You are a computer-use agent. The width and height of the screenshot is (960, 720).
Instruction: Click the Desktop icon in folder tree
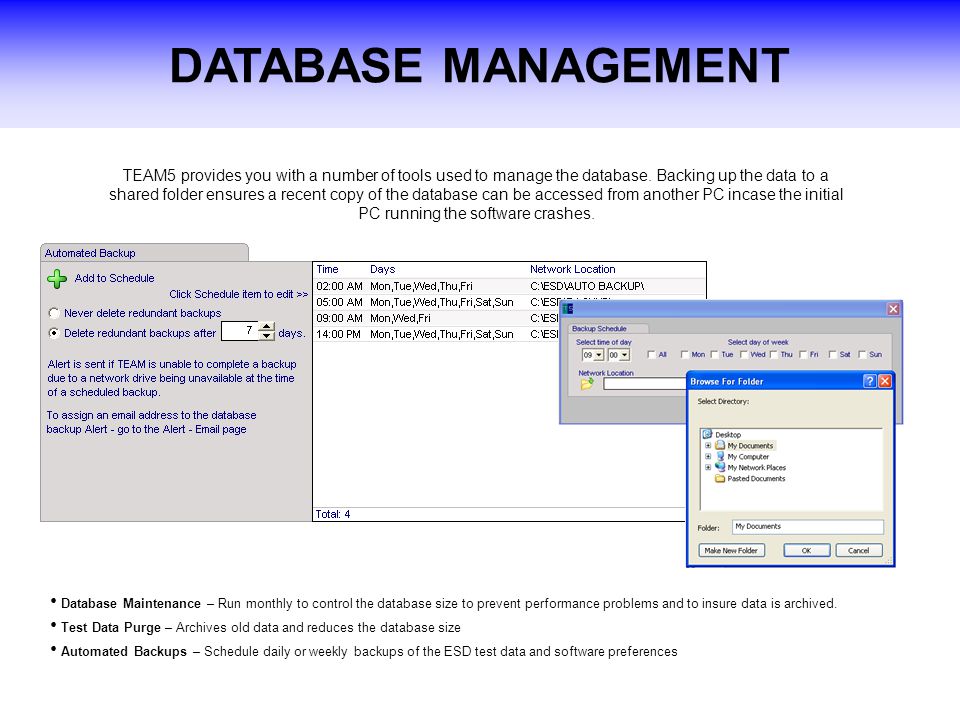click(x=707, y=434)
